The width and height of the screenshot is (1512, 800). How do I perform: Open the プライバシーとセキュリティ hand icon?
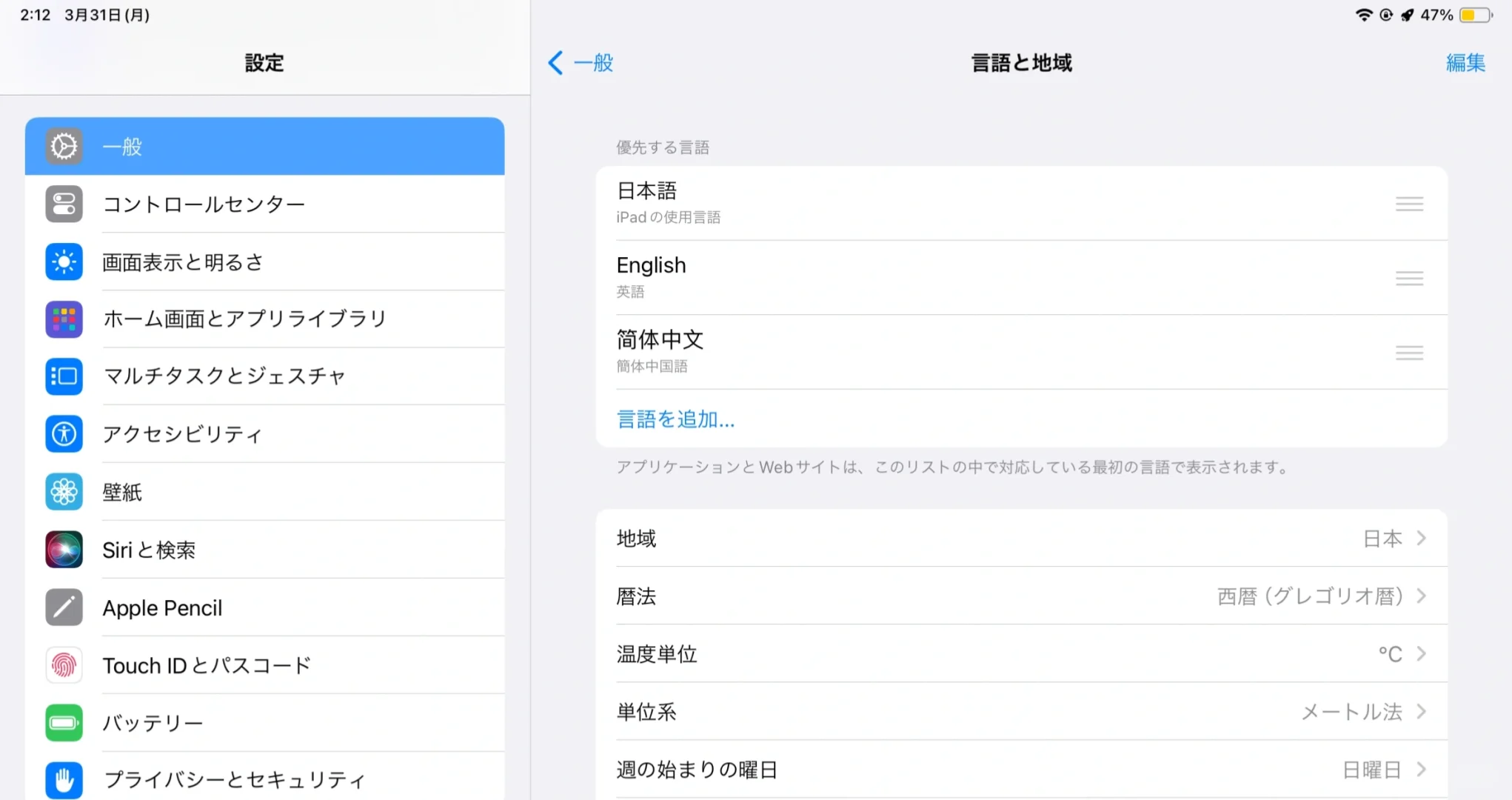(64, 780)
